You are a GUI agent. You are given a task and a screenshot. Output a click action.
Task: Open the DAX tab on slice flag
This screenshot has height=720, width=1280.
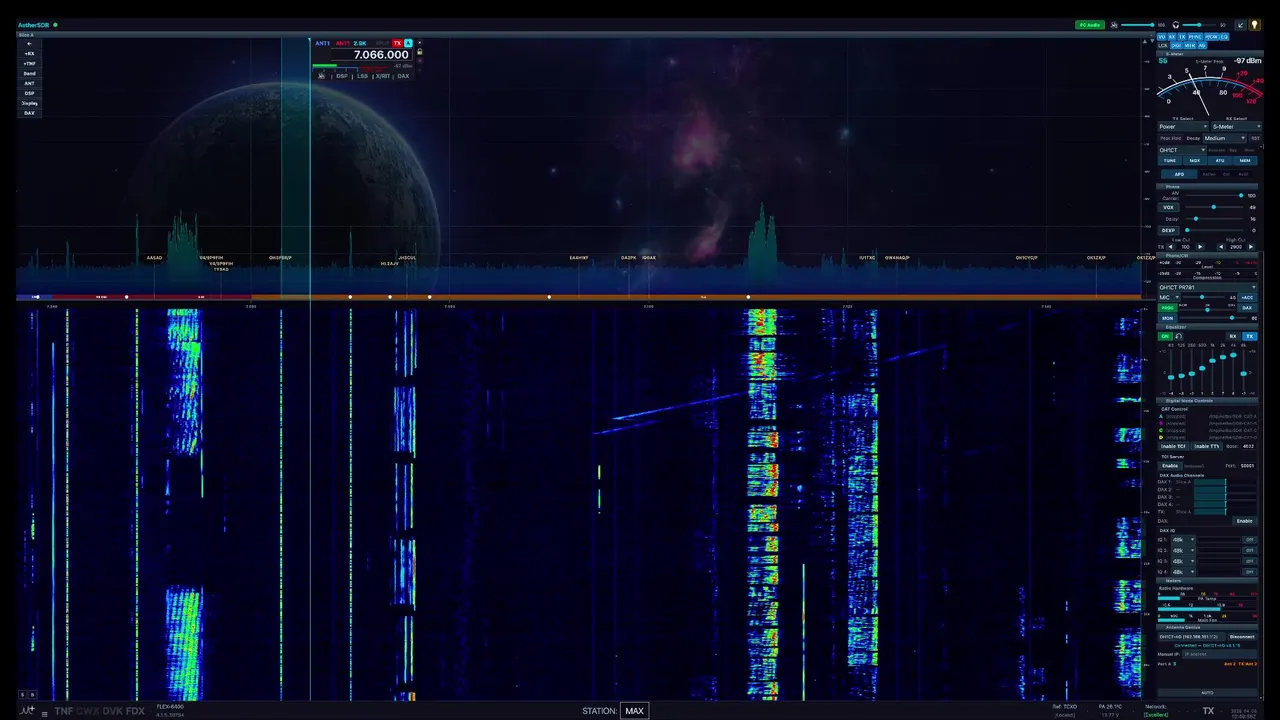coord(403,76)
